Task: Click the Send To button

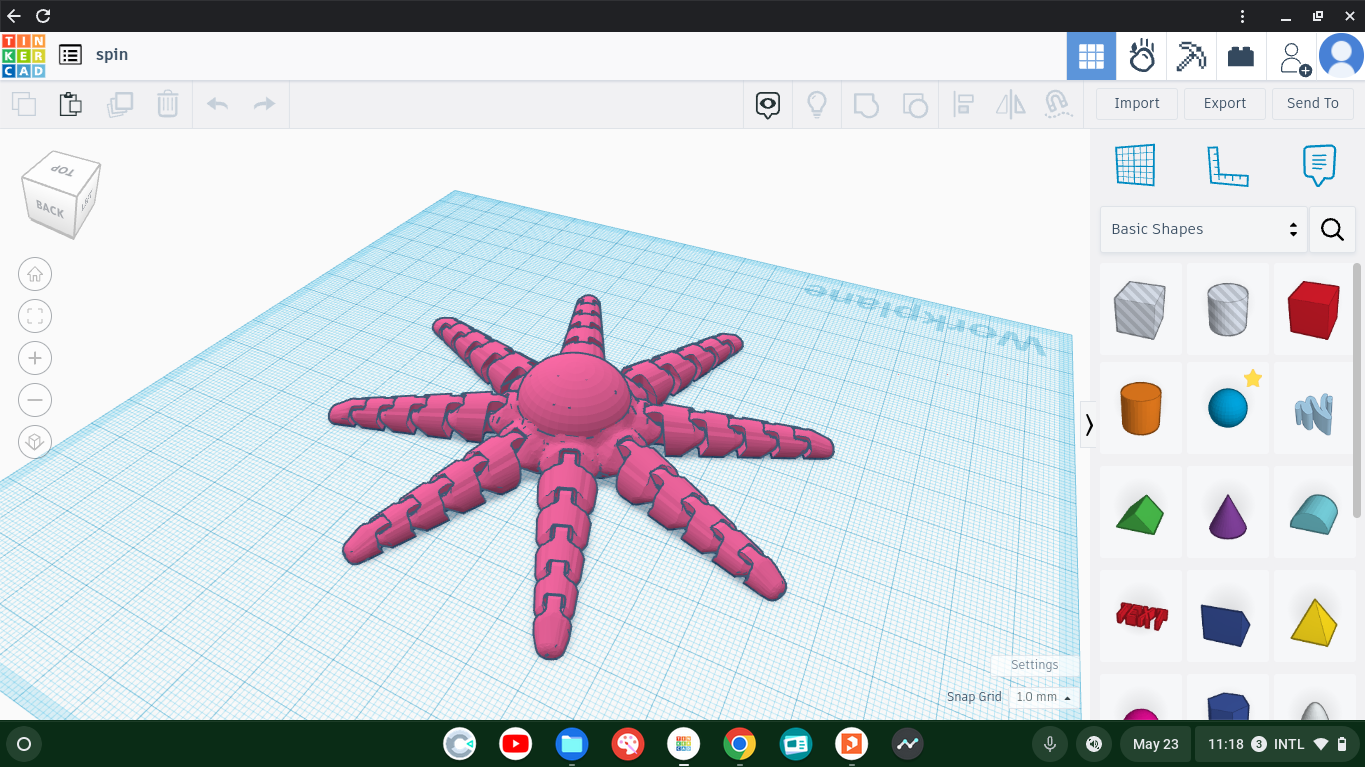Action: coord(1313,104)
